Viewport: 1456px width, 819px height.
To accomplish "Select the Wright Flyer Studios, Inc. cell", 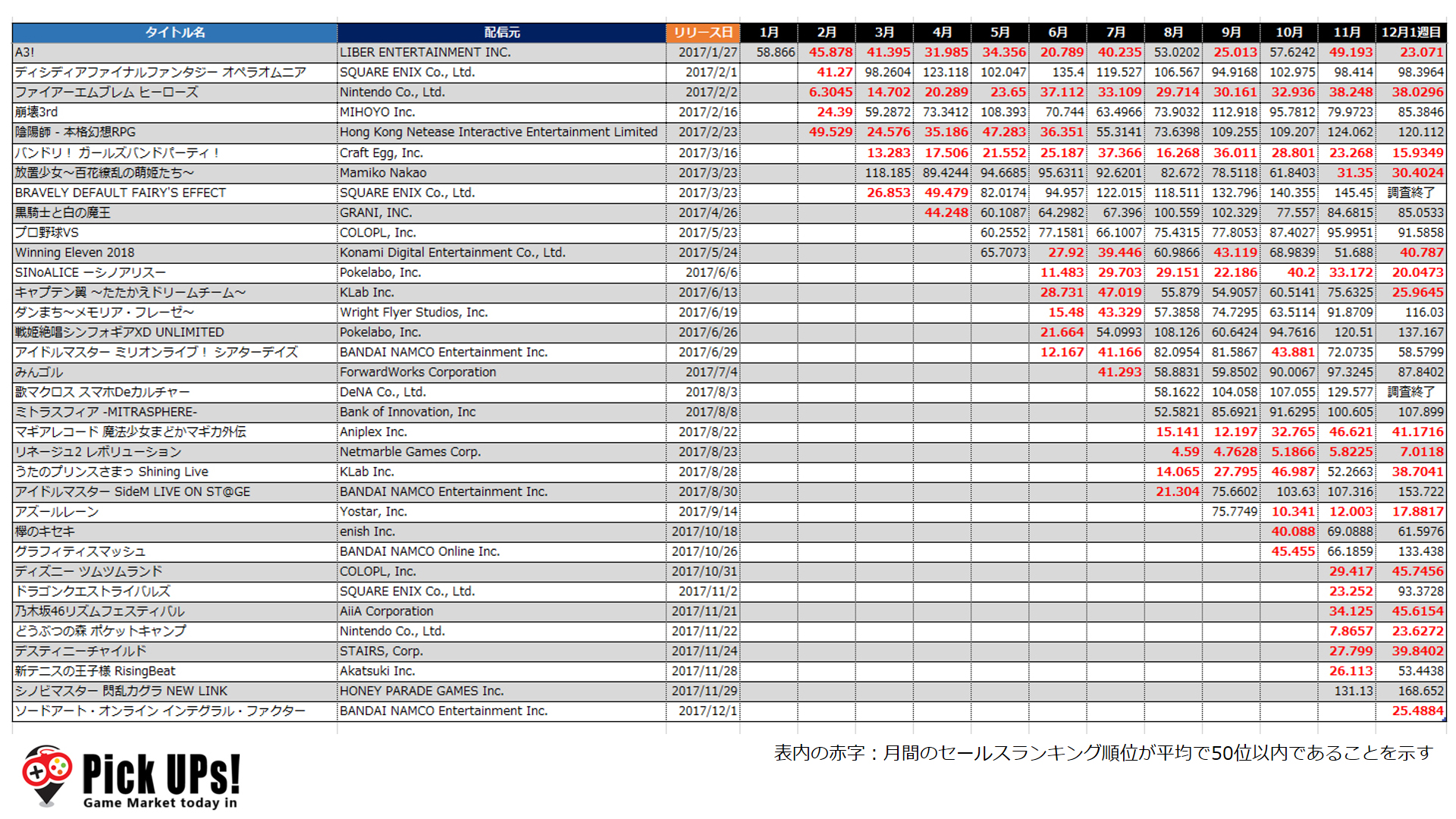I will coord(502,312).
